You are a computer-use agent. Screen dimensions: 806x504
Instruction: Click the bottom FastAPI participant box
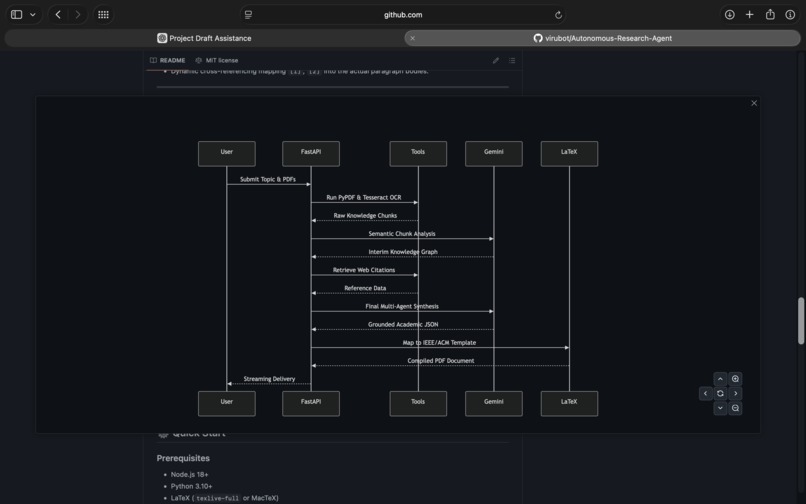pos(311,404)
